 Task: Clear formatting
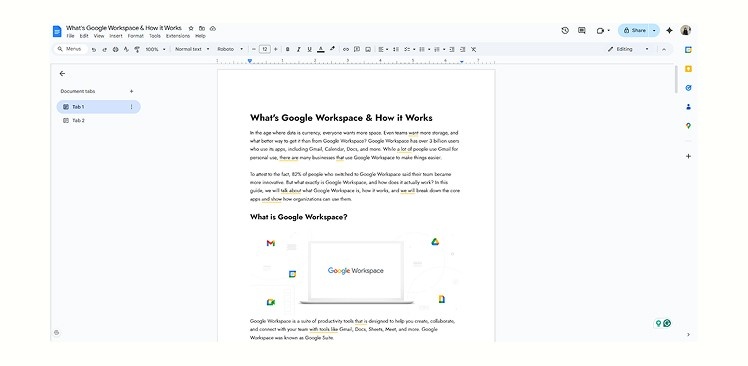pyautogui.click(x=473, y=49)
